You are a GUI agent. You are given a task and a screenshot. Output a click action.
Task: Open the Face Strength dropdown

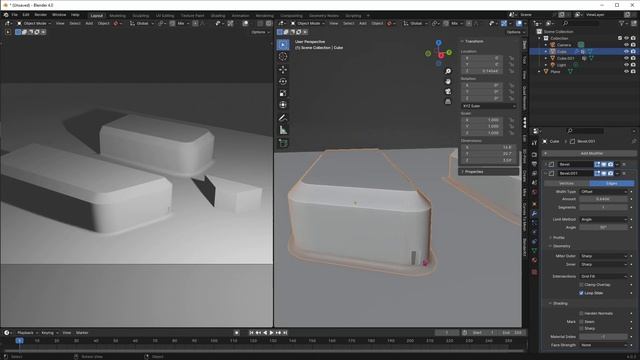[603, 345]
